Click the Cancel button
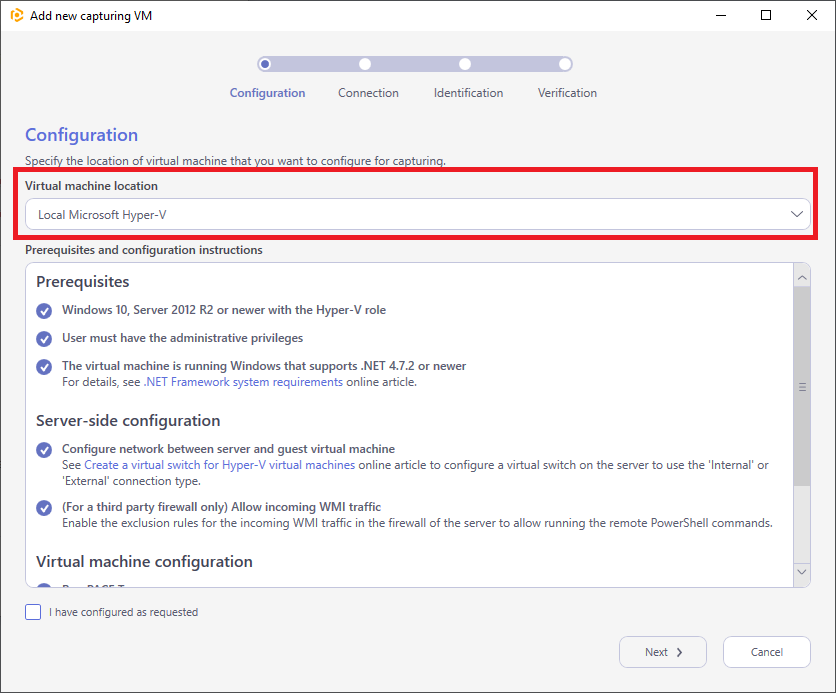This screenshot has height=693, width=836. pos(767,652)
